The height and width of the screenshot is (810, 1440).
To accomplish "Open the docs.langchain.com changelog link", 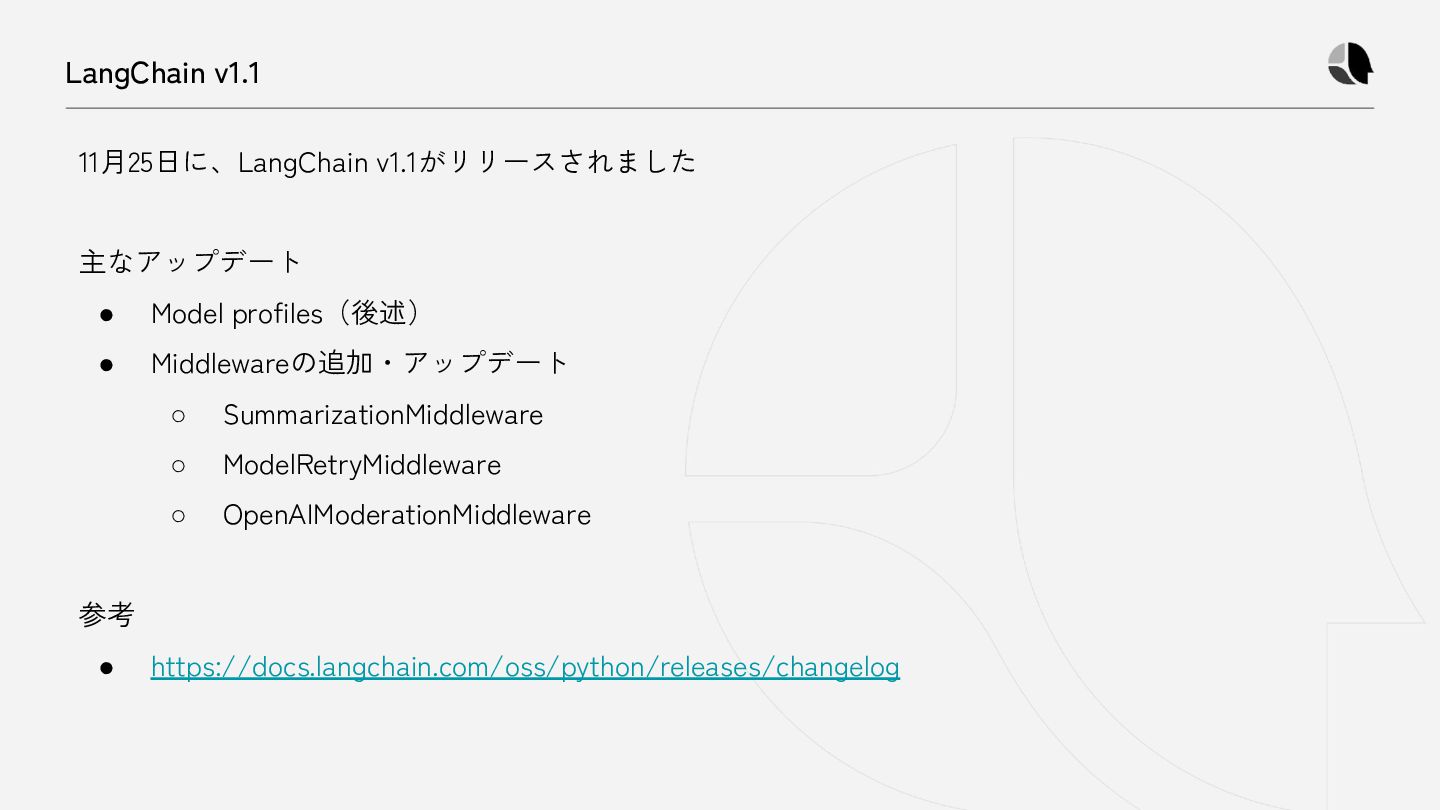I will pyautogui.click(x=525, y=667).
